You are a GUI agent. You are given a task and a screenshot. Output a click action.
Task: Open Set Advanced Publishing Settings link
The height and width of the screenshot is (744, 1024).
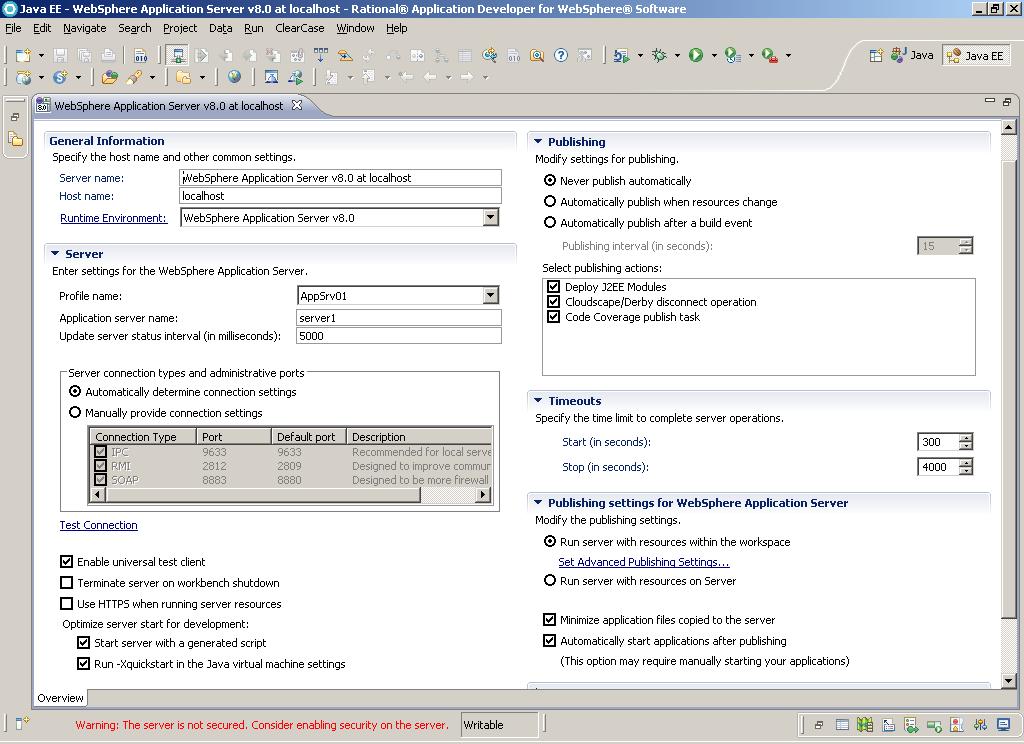[644, 561]
